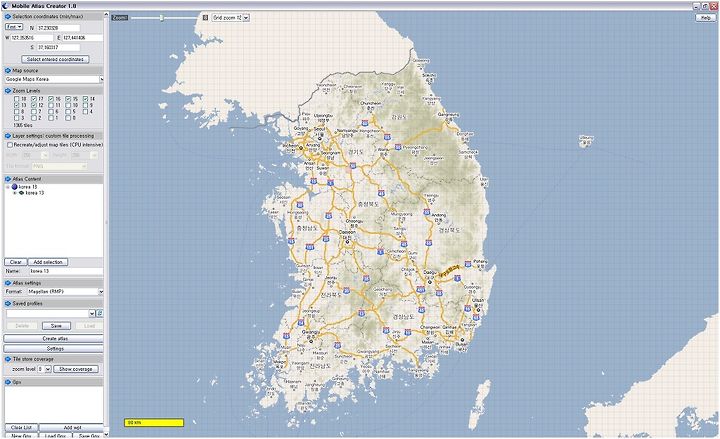Click the Add selection button

48,262
